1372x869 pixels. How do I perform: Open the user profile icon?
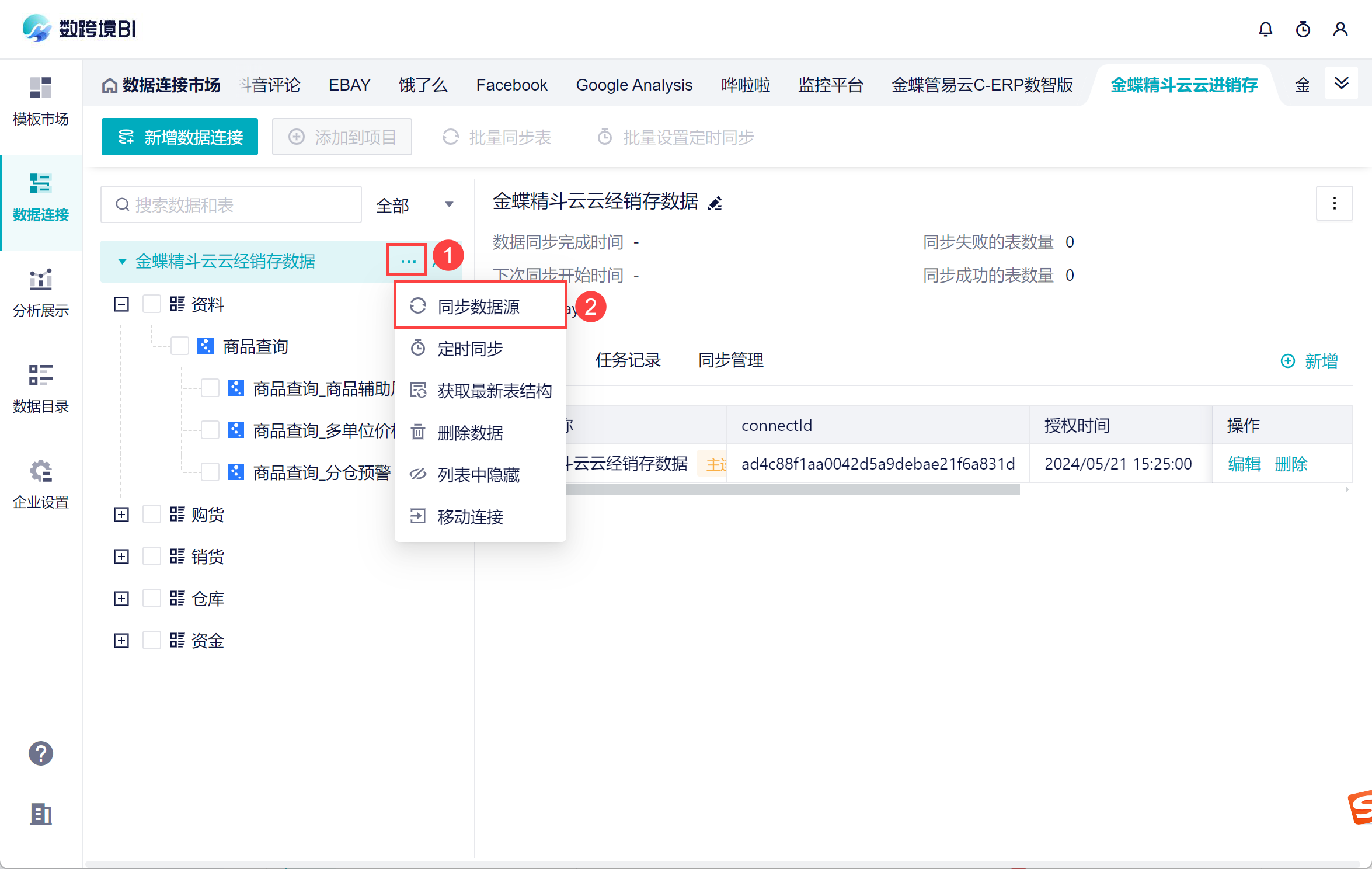tap(1340, 29)
